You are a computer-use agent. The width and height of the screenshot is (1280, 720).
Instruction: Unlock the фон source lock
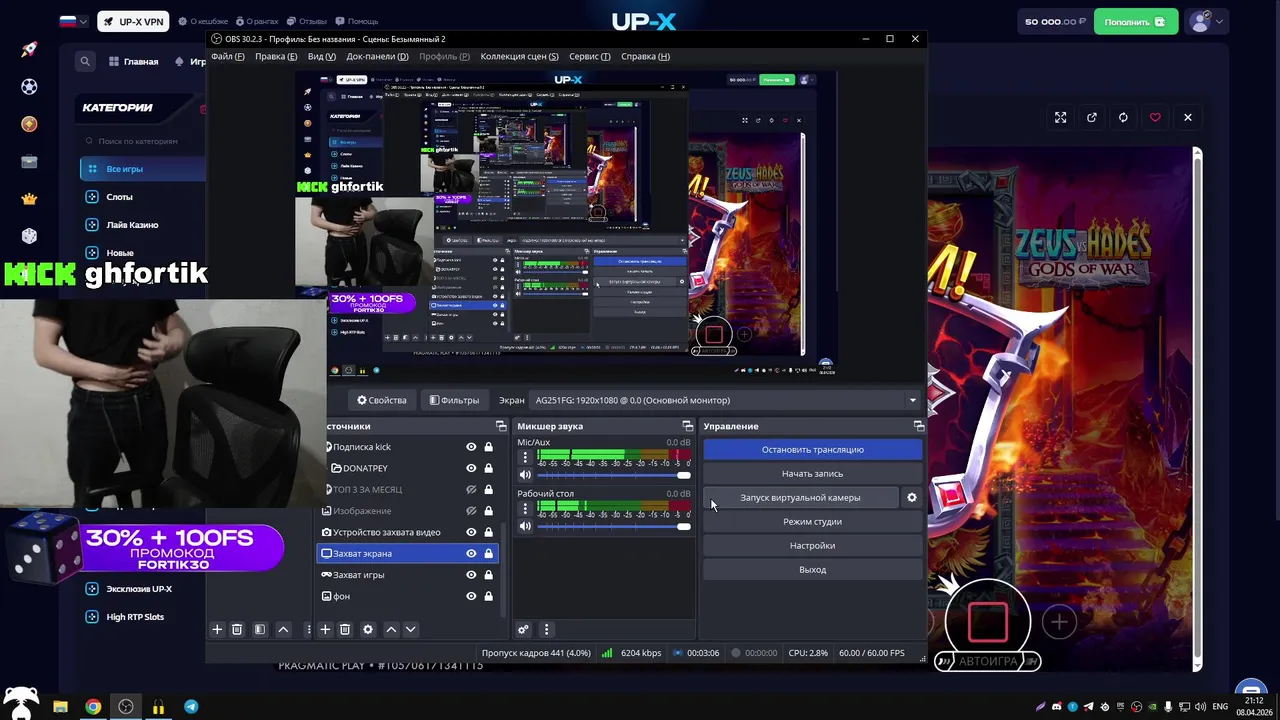tap(489, 596)
